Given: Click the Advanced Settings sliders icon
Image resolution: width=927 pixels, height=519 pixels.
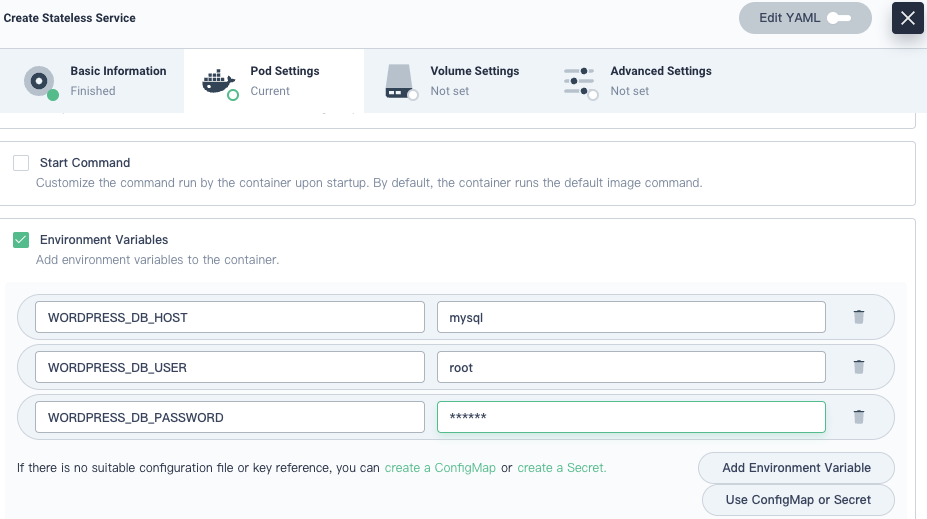Looking at the screenshot, I should click(x=579, y=81).
